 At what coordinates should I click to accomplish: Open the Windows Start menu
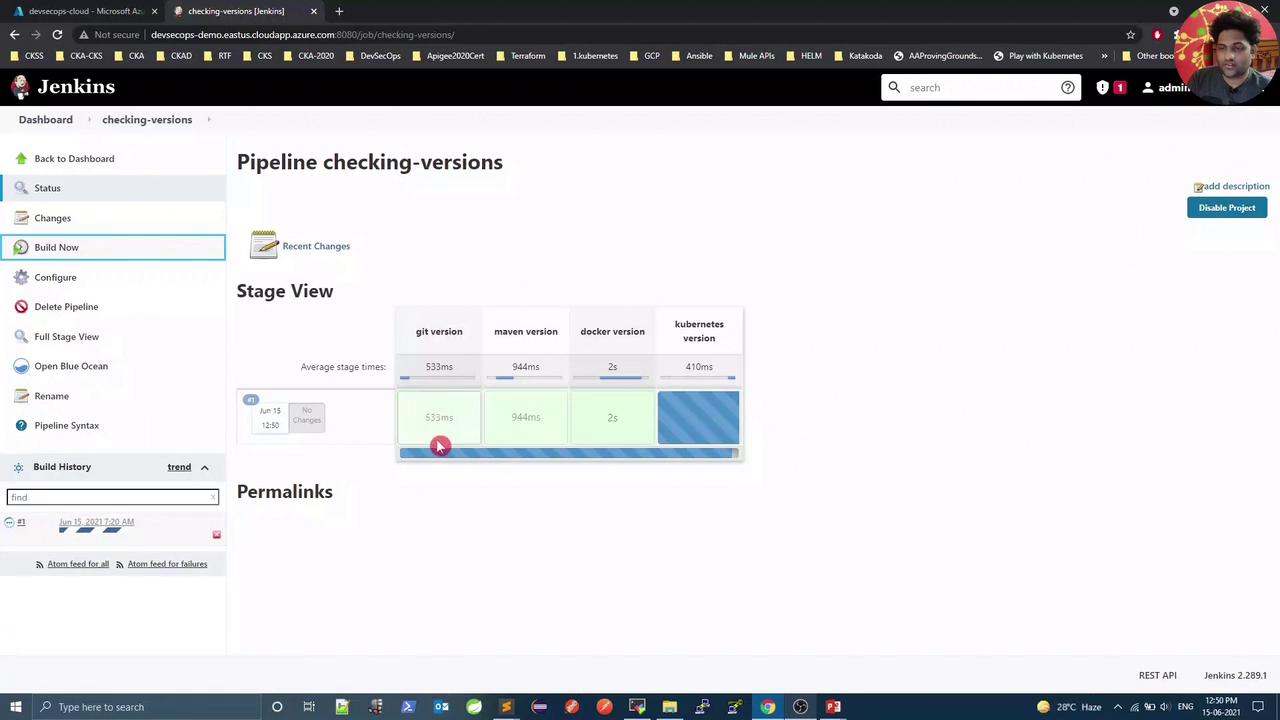(15, 707)
